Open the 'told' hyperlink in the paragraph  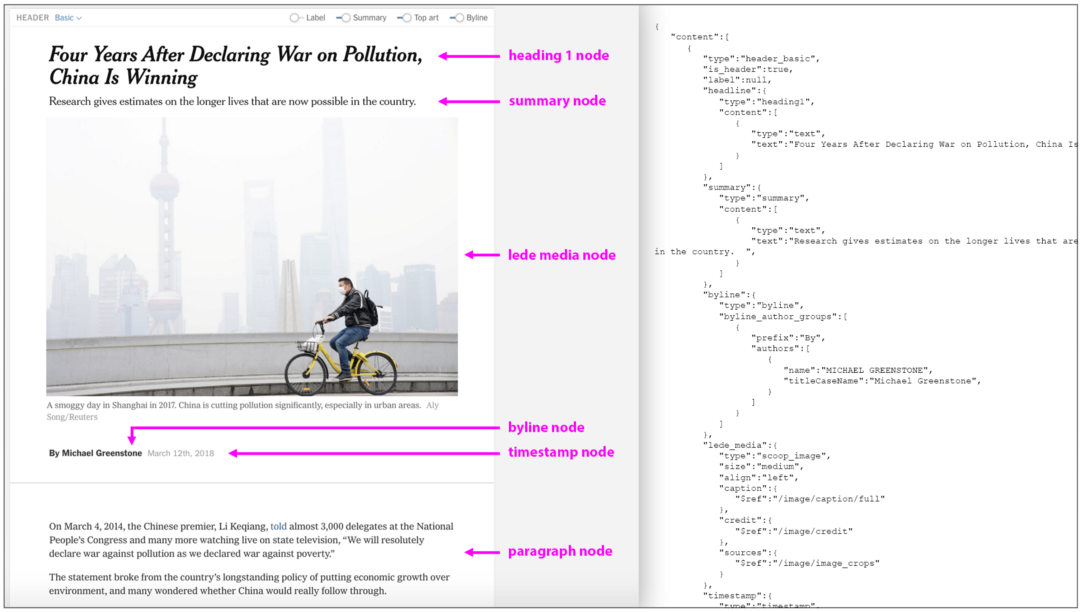click(278, 527)
